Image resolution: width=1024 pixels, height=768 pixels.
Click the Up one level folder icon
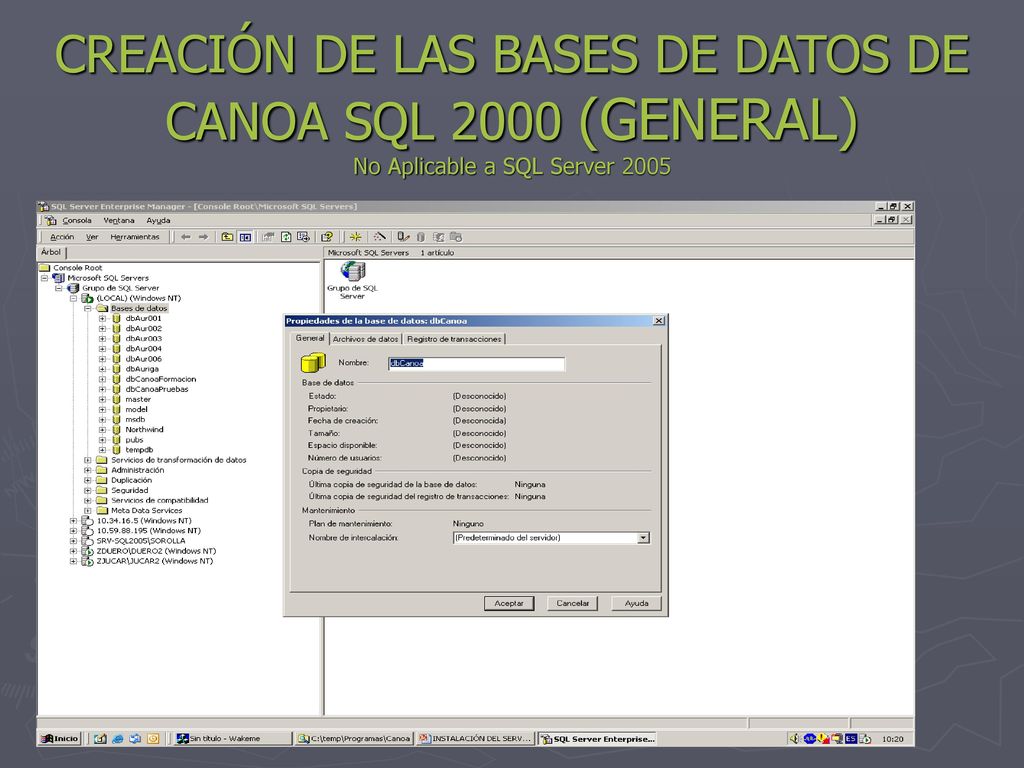point(227,237)
